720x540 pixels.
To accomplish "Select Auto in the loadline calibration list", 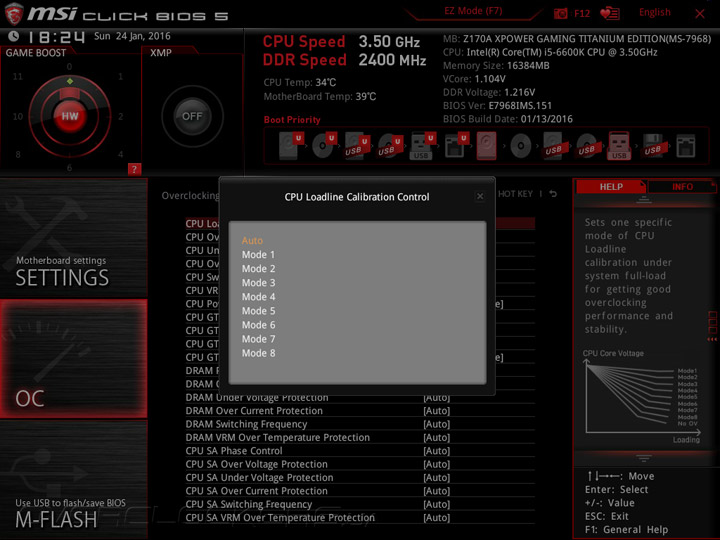I will pos(252,241).
